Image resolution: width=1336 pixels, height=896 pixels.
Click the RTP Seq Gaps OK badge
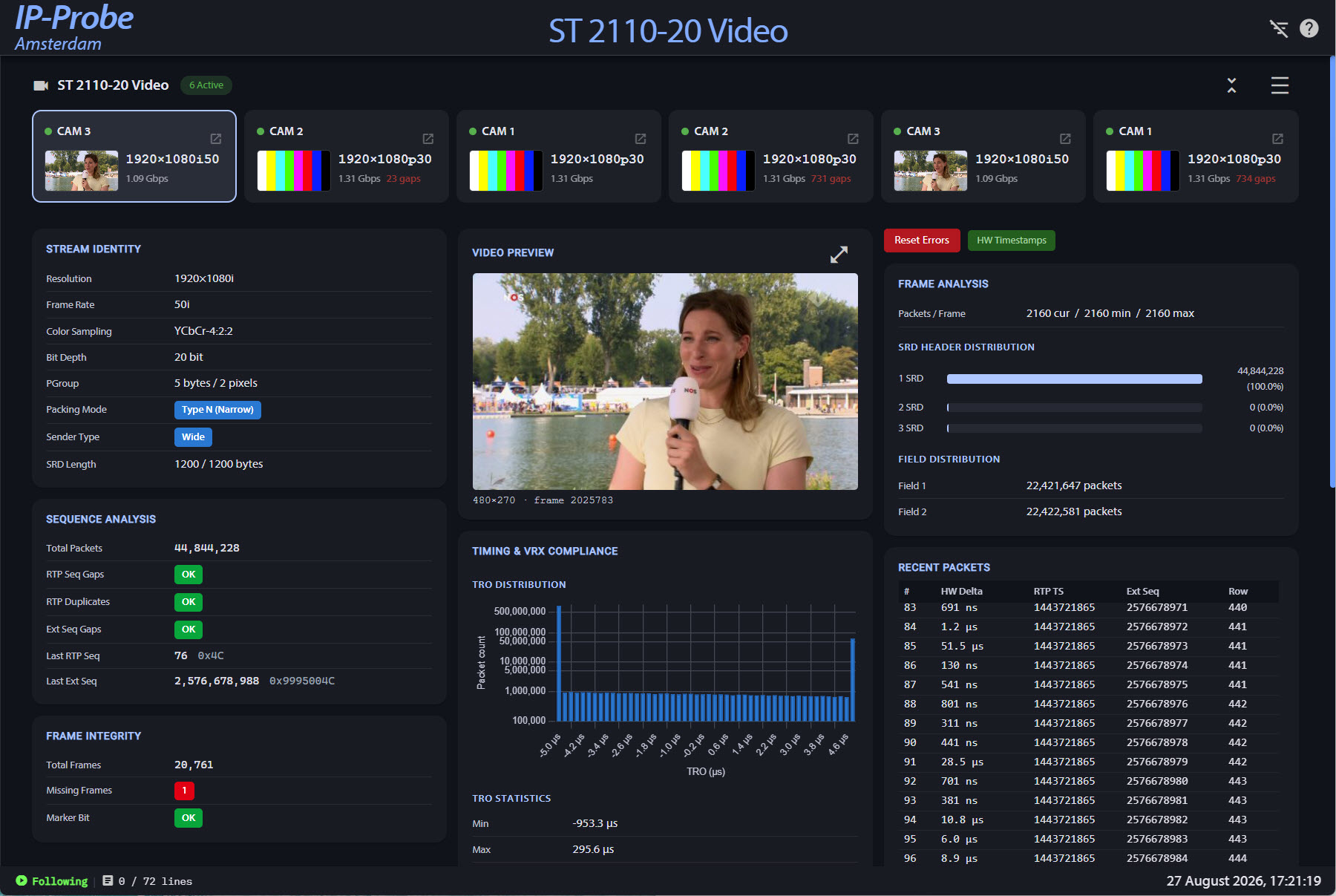click(x=189, y=575)
